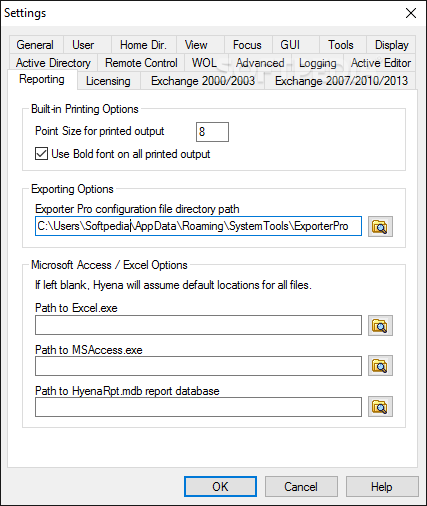Open the Home Dir. tab
This screenshot has width=427, height=506.
pos(144,45)
